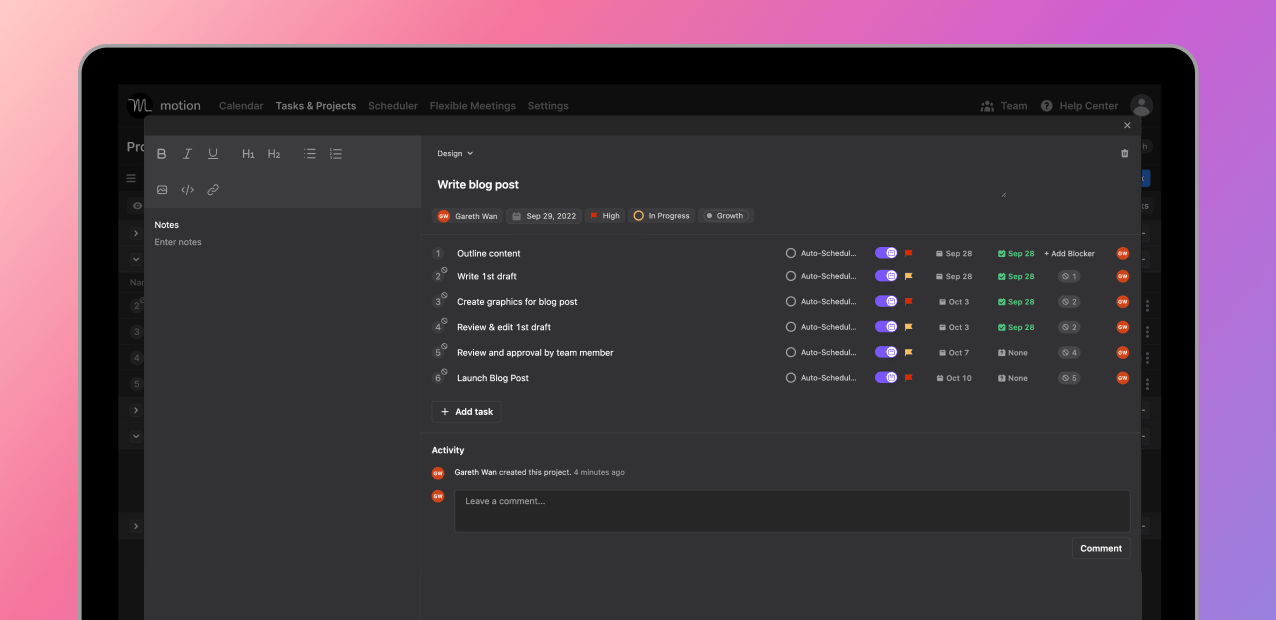Change priority flag of Create graphics task
This screenshot has height=620, width=1276.
coord(909,301)
